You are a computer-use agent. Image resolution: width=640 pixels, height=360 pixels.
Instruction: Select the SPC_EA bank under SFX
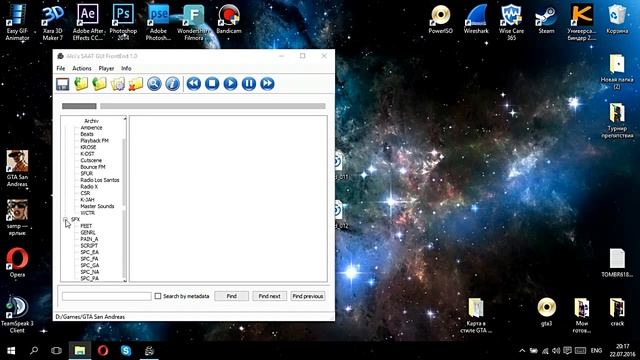click(89, 252)
